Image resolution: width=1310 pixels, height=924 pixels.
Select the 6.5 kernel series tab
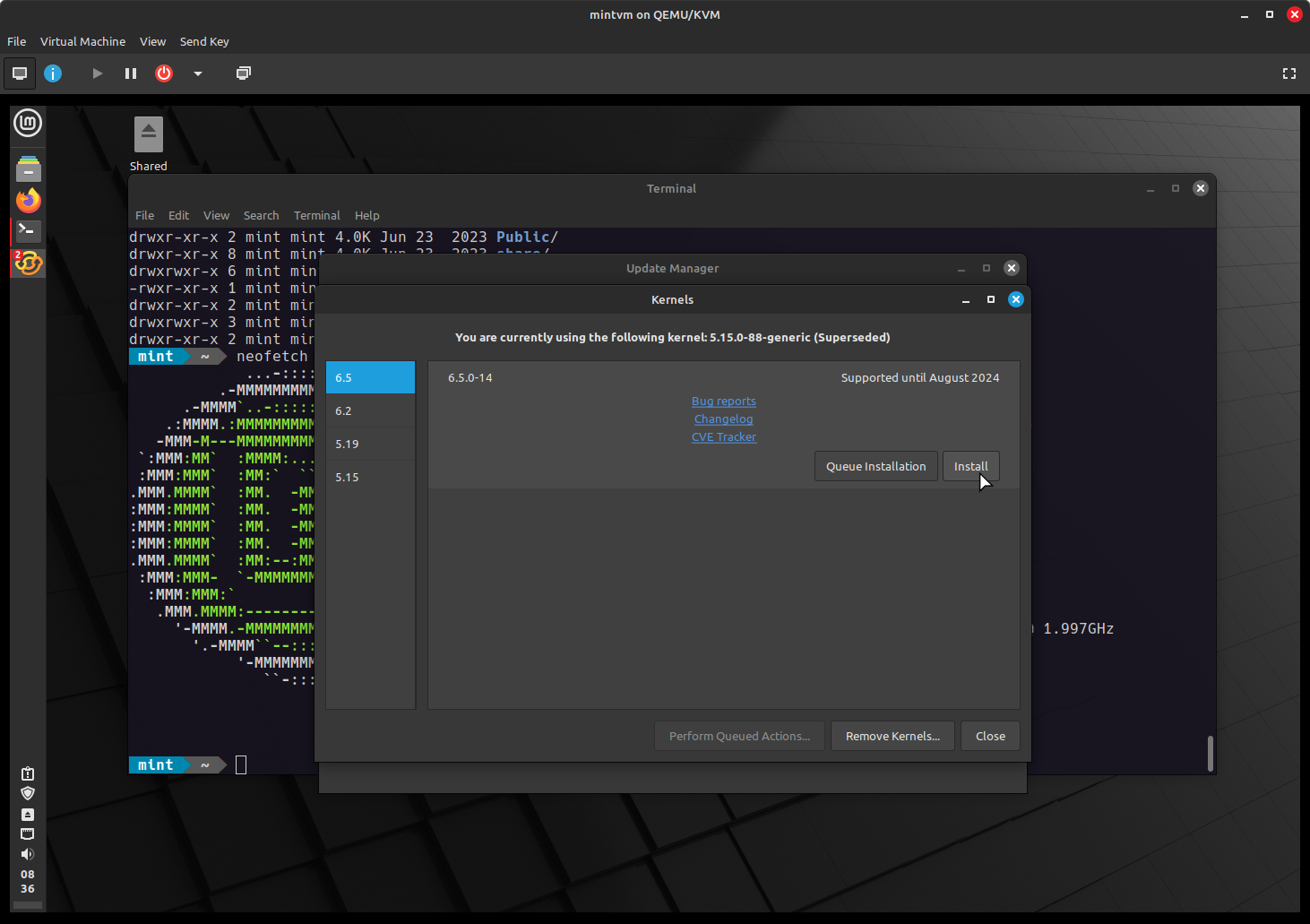tap(370, 377)
